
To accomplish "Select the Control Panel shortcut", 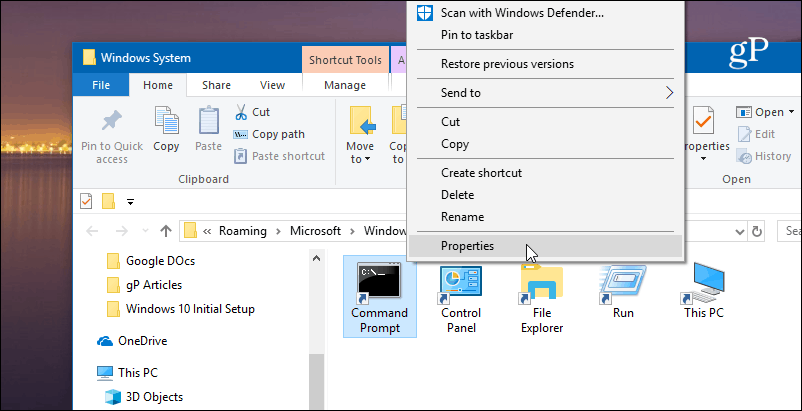I will (461, 298).
